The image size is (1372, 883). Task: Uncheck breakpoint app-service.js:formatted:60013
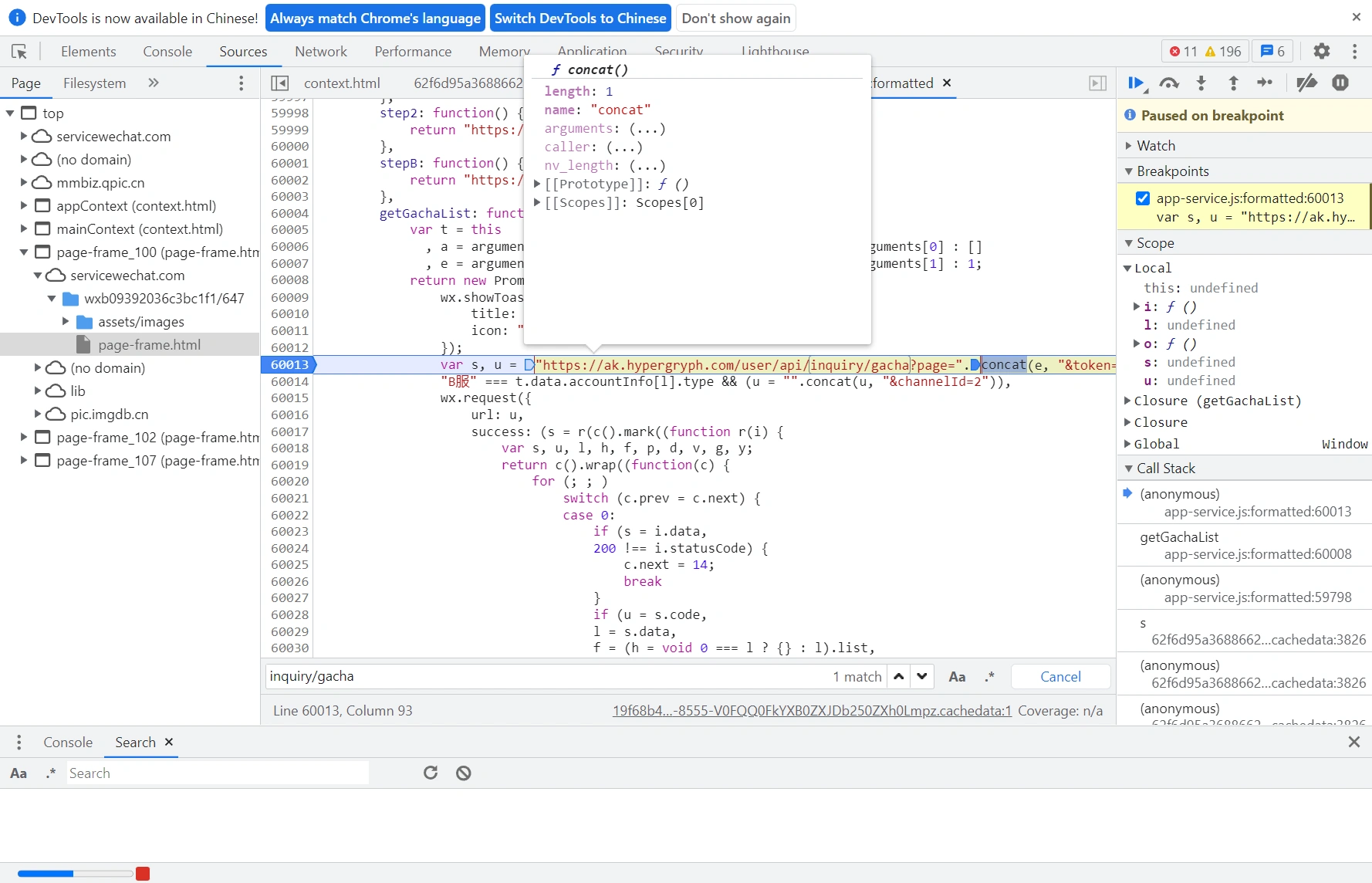1143,198
